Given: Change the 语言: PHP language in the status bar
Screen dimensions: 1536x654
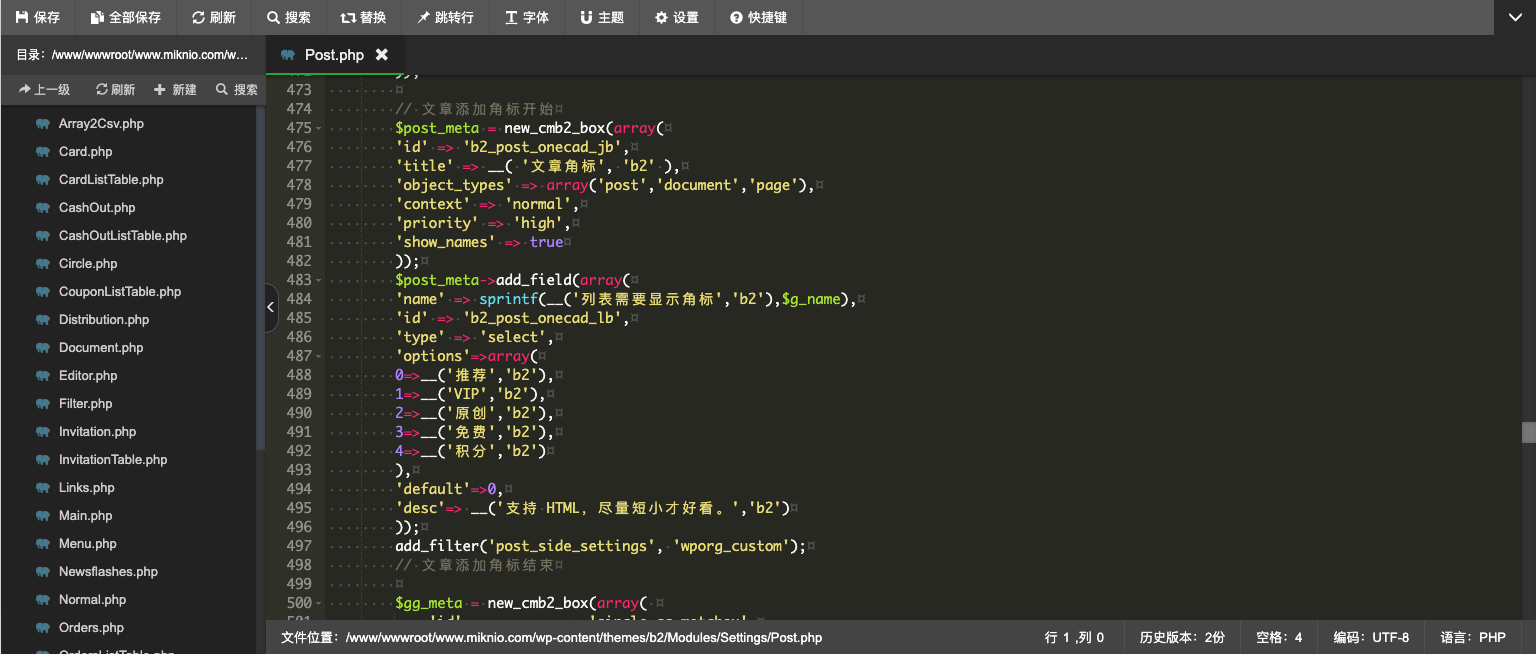Looking at the screenshot, I should pos(1473,637).
